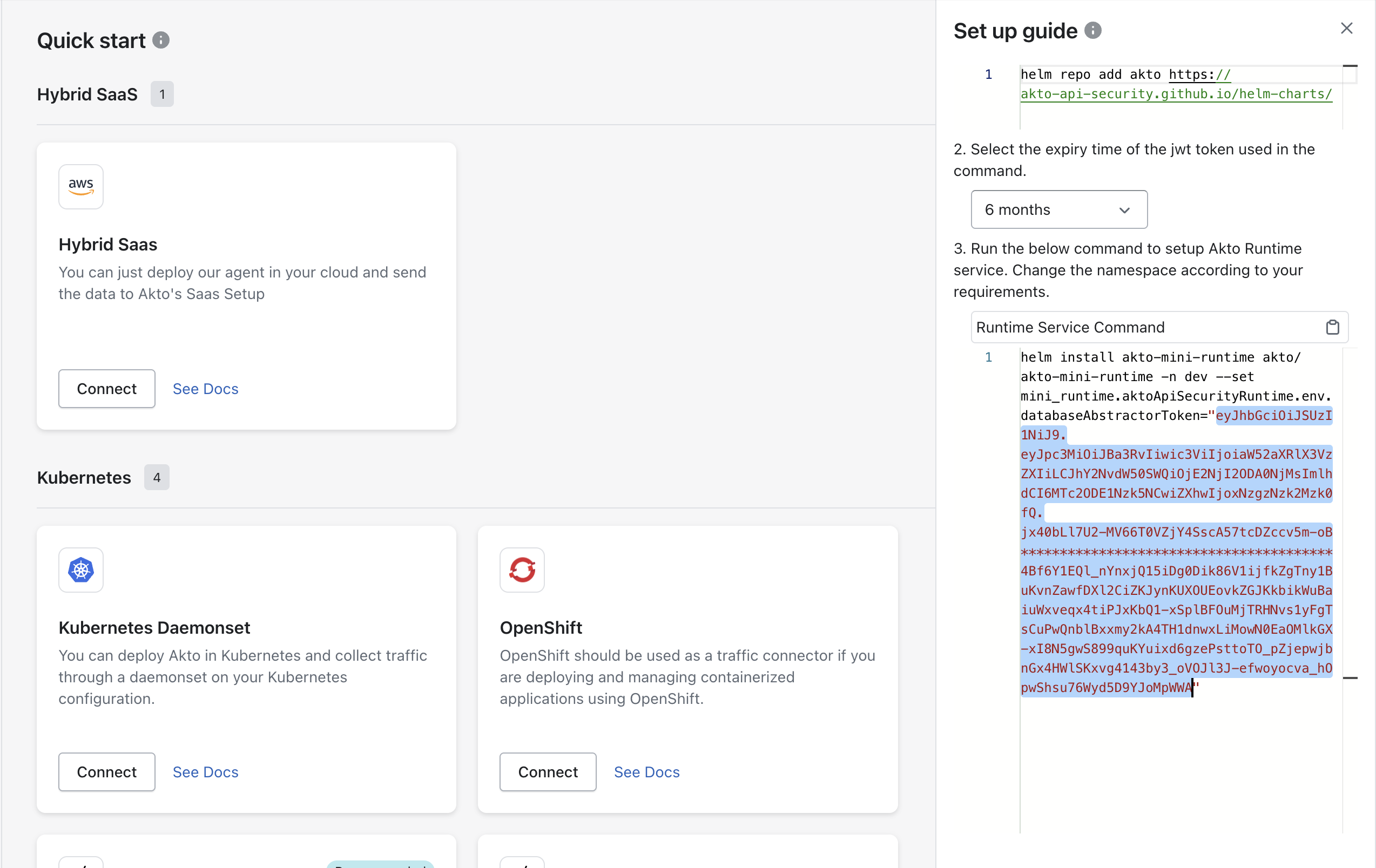Click the akto helm-charts URL link
1376x868 pixels.
tap(1176, 94)
